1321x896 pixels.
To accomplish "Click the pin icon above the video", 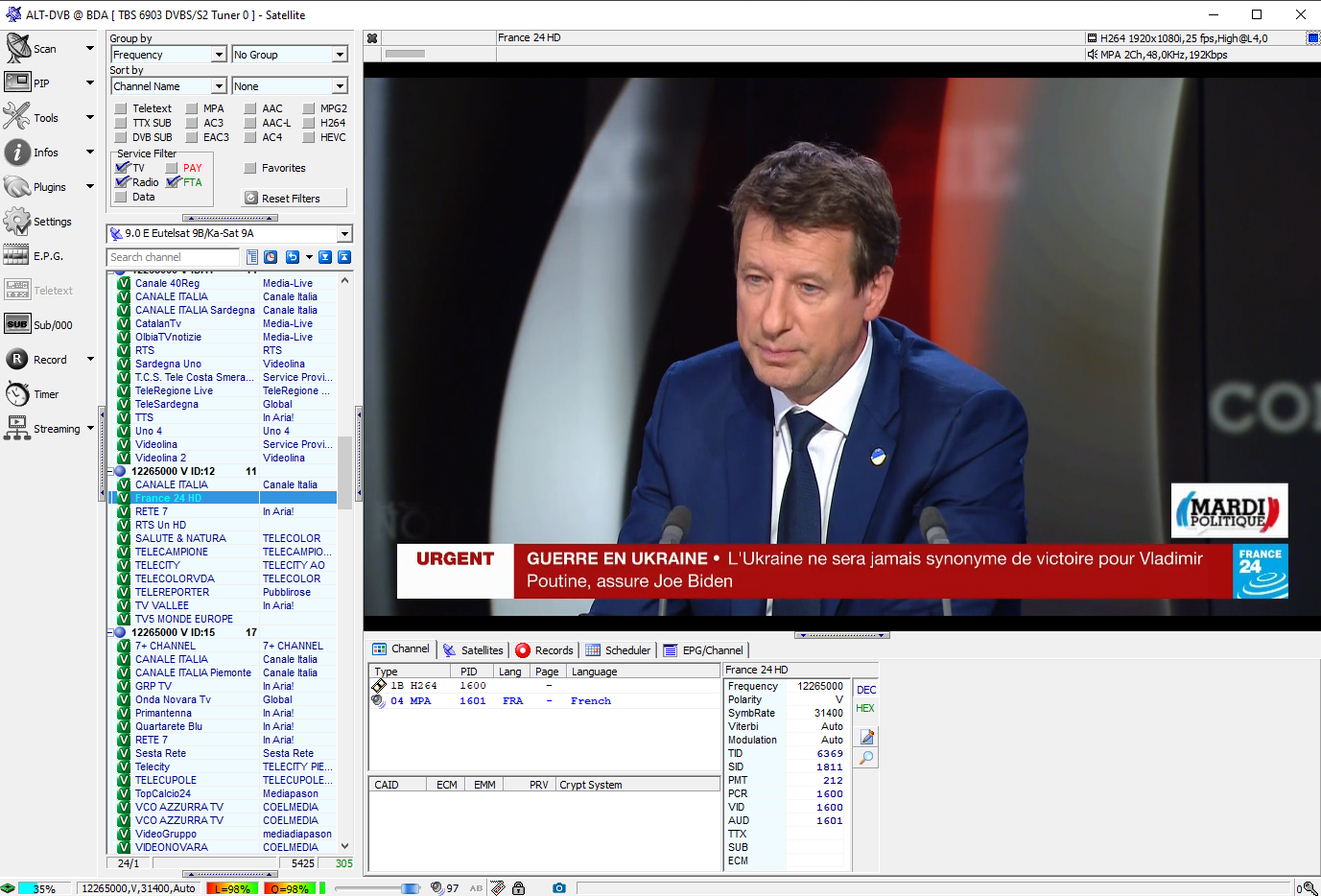I will click(x=372, y=38).
